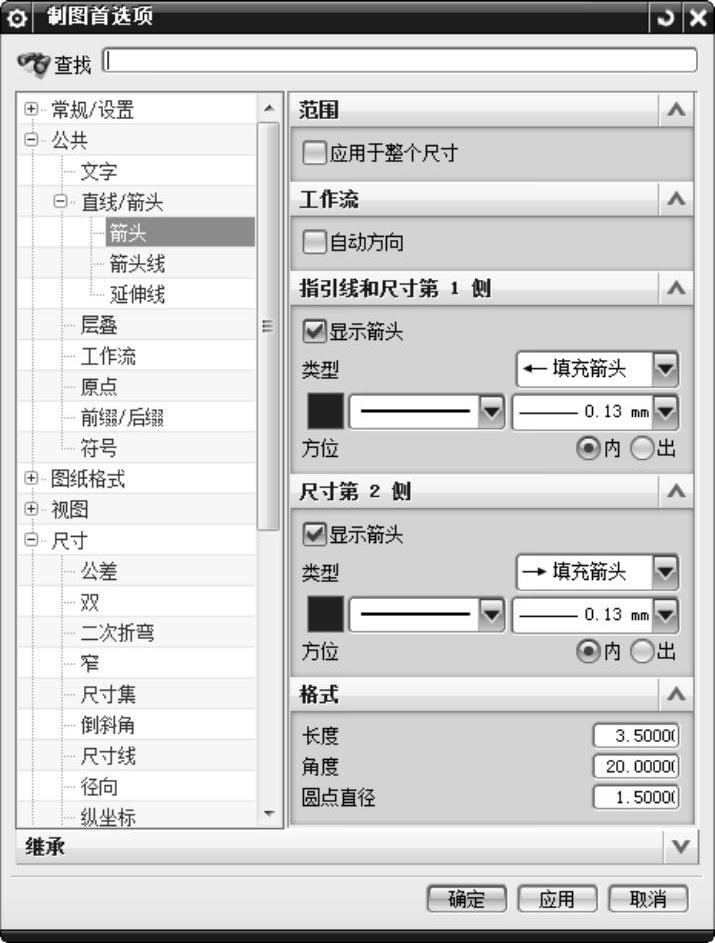The height and width of the screenshot is (943, 715).
Task: Select 文字 in the tree
Action: click(x=99, y=171)
